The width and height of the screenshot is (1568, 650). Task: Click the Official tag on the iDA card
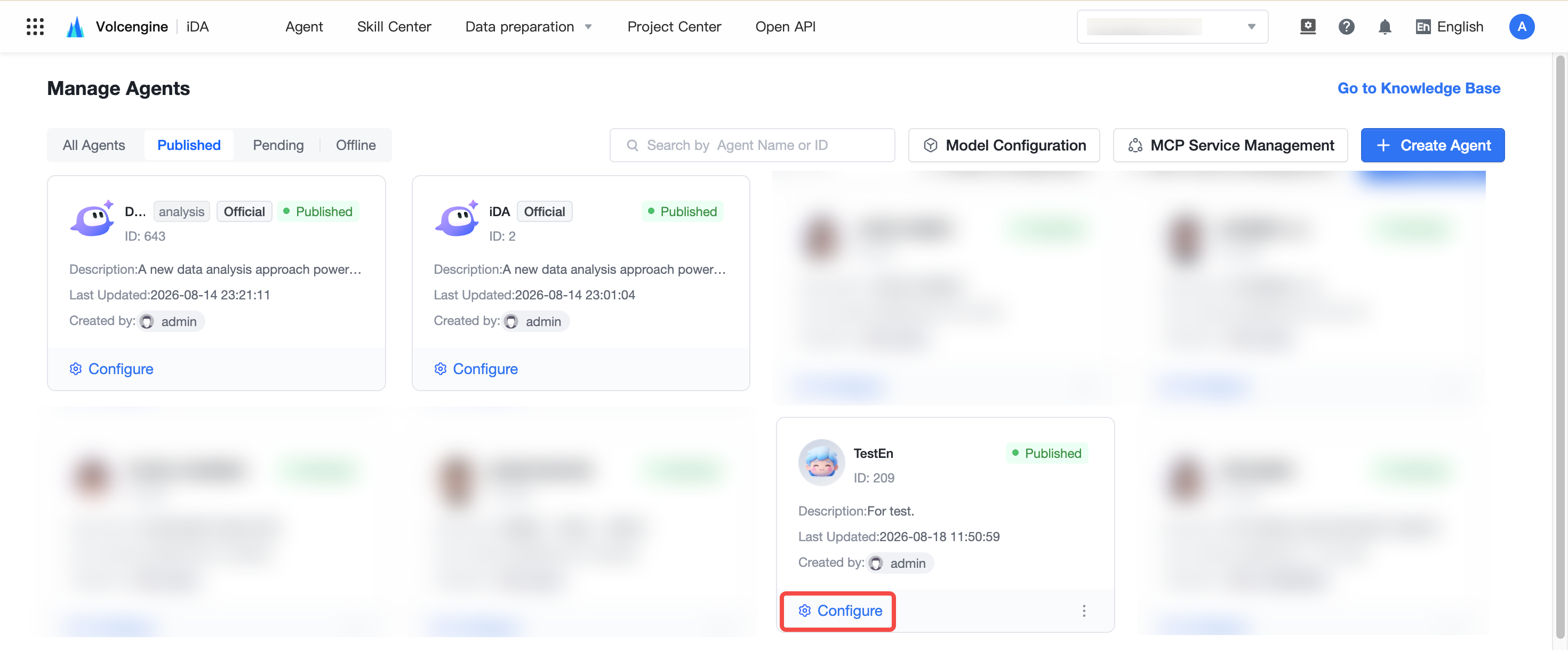[544, 211]
